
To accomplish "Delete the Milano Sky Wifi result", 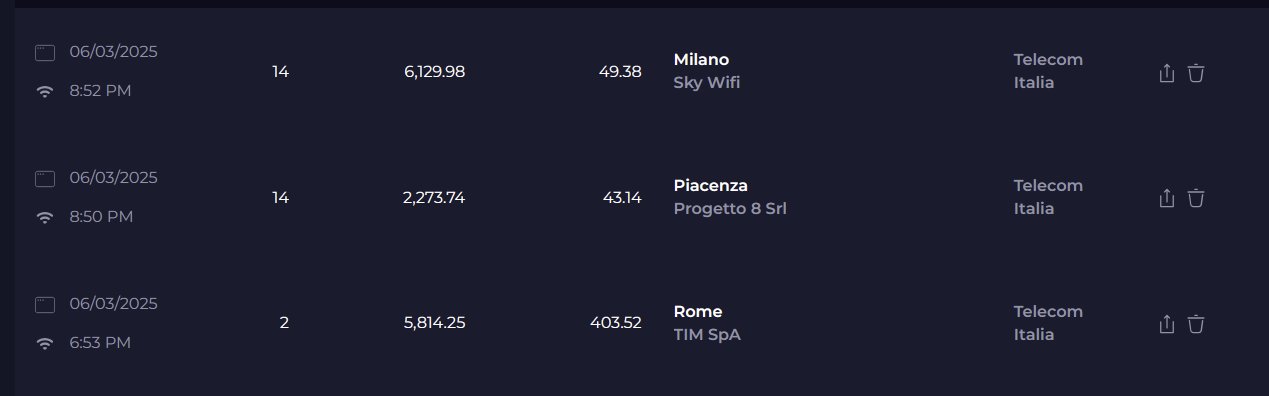I will coord(1196,72).
